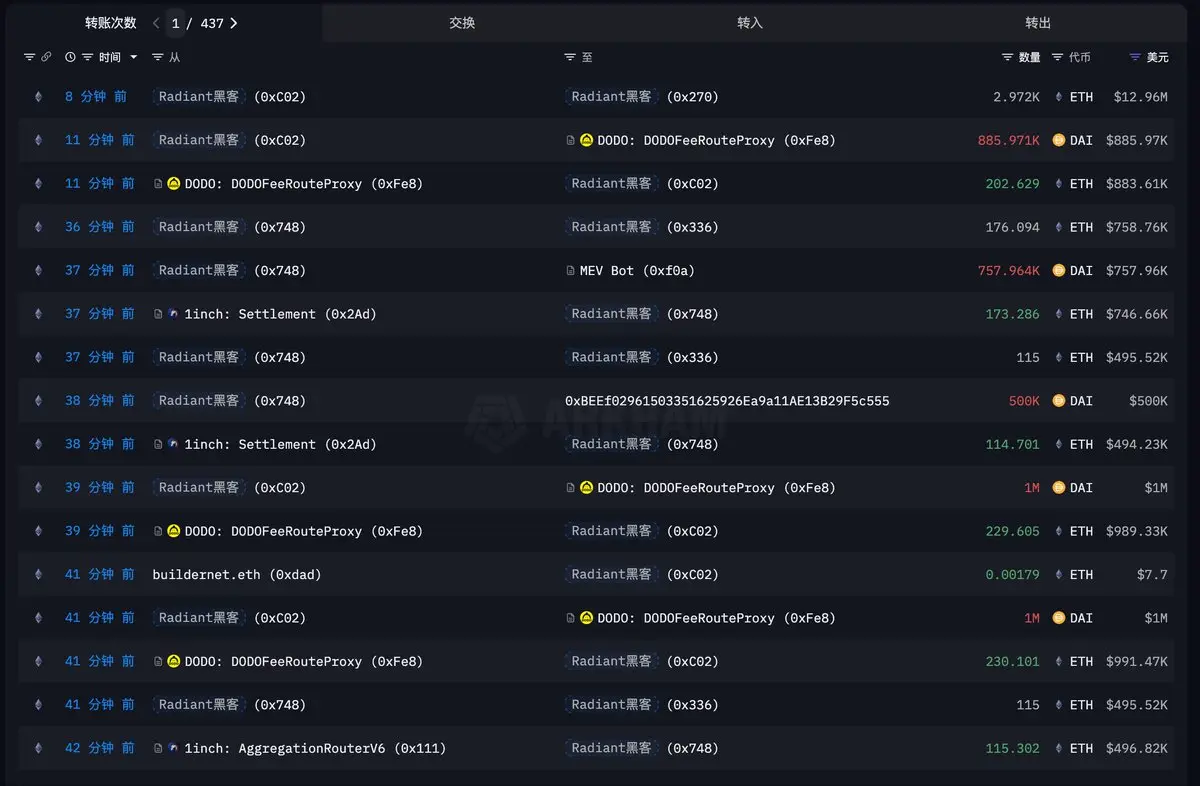Click value $989.33K
This screenshot has width=1200, height=786.
[x=1137, y=531]
